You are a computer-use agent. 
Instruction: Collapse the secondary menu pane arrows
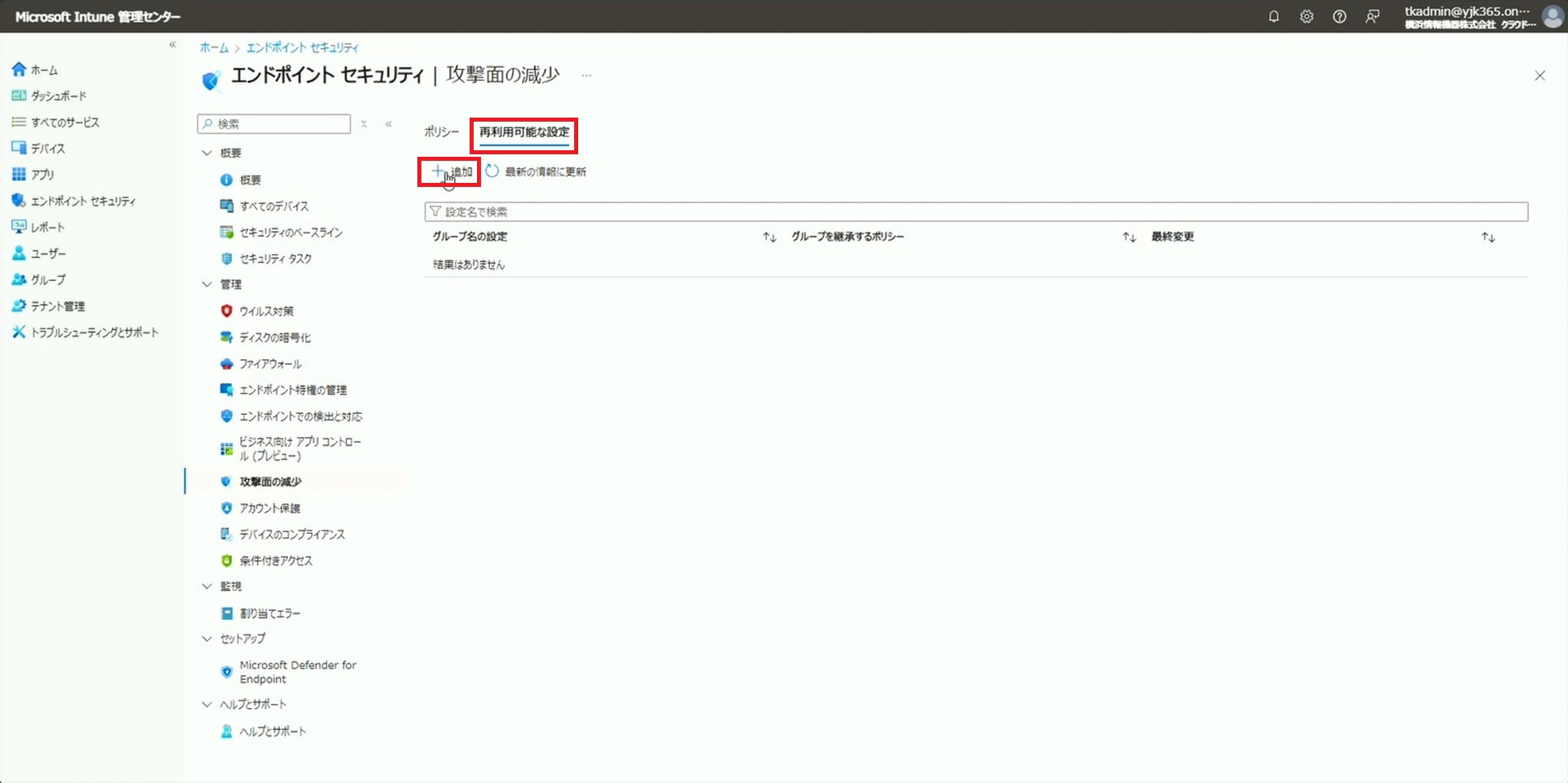coord(389,124)
